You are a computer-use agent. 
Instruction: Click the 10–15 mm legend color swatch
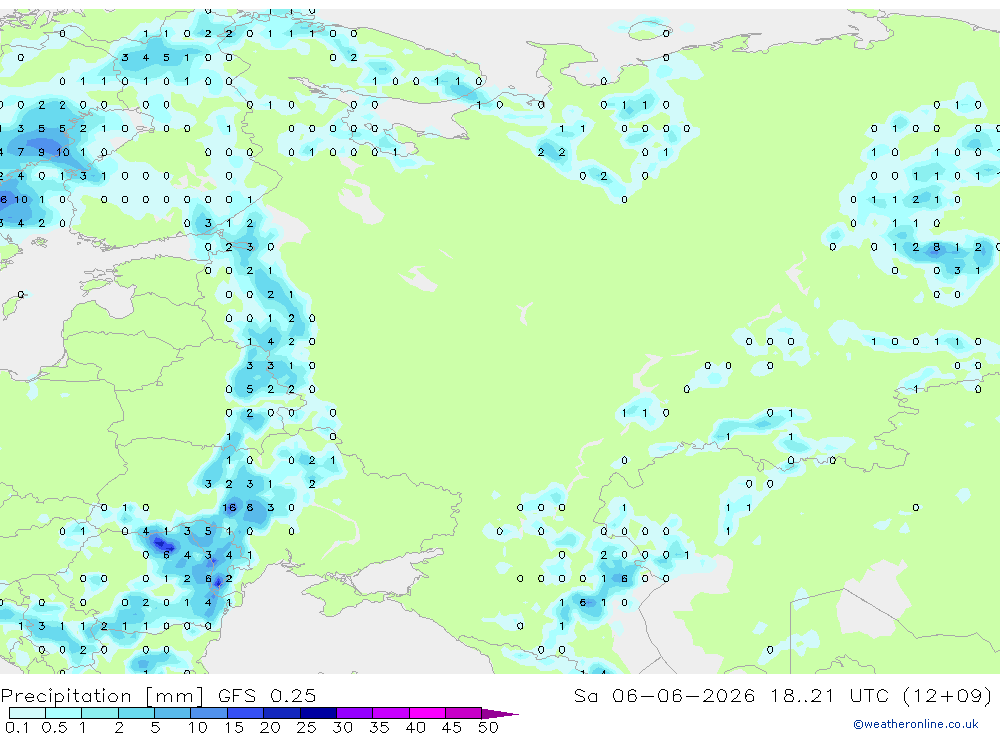pos(209,713)
